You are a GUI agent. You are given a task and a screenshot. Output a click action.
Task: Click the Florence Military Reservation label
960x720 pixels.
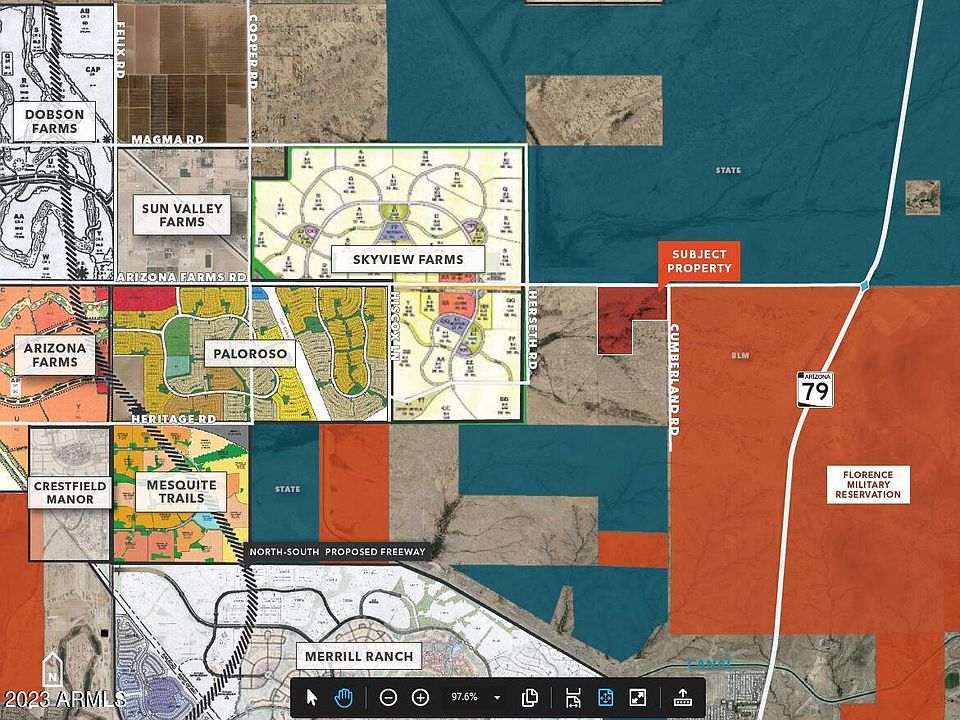(868, 484)
